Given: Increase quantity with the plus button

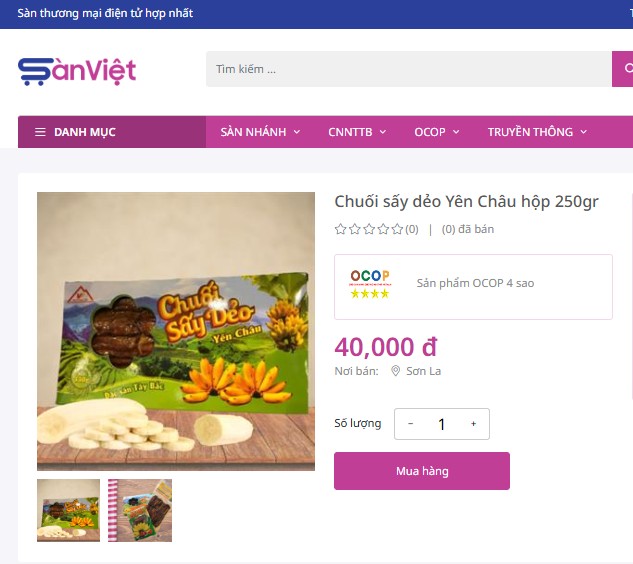Looking at the screenshot, I should 474,424.
